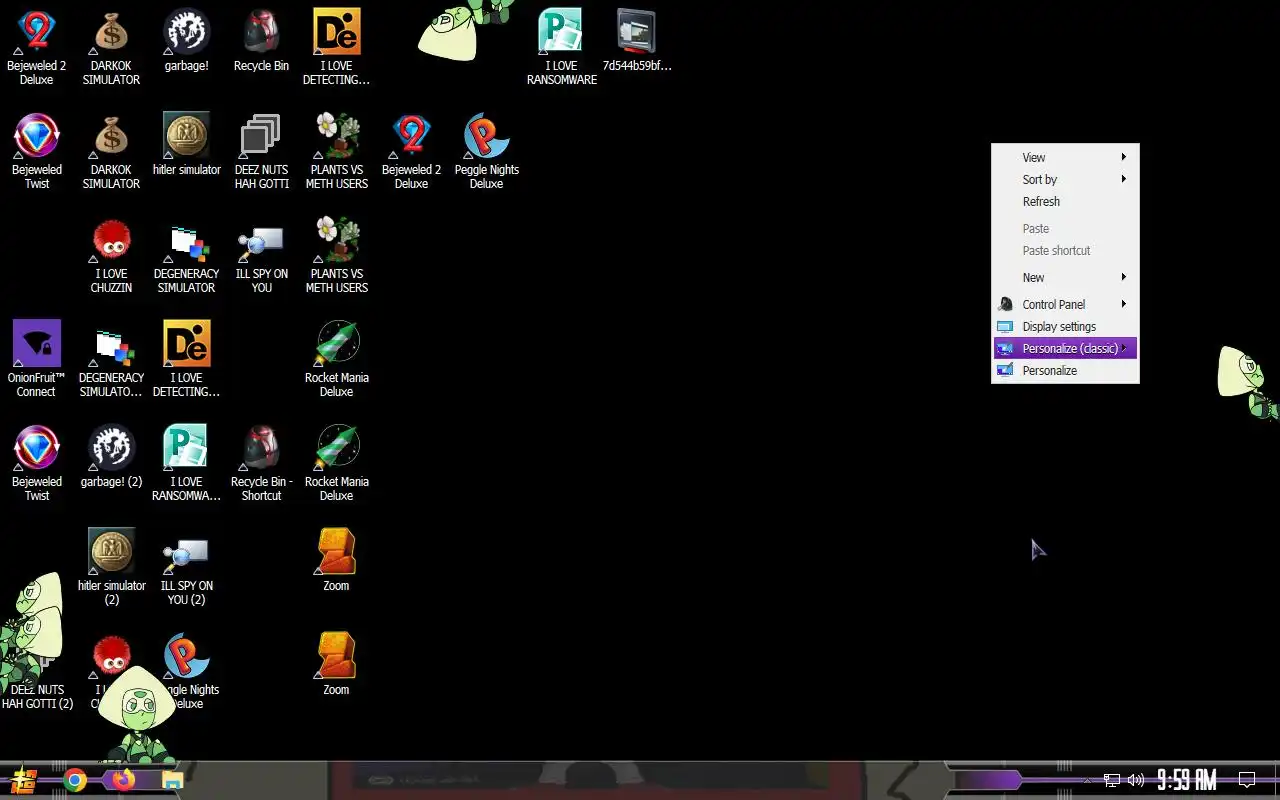Select hitler simulator icon lacking the (2) suffix
Viewport: 1280px width, 800px height.
click(186, 144)
